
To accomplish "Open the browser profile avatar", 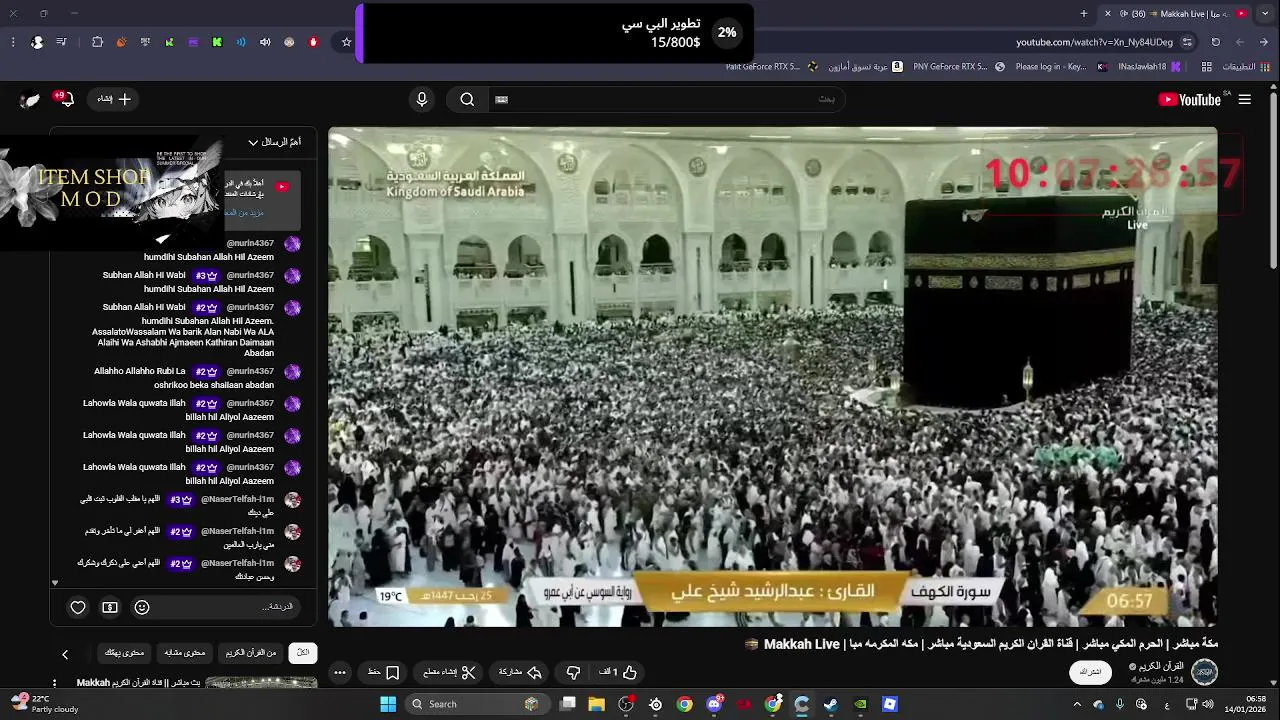I will click(x=37, y=42).
